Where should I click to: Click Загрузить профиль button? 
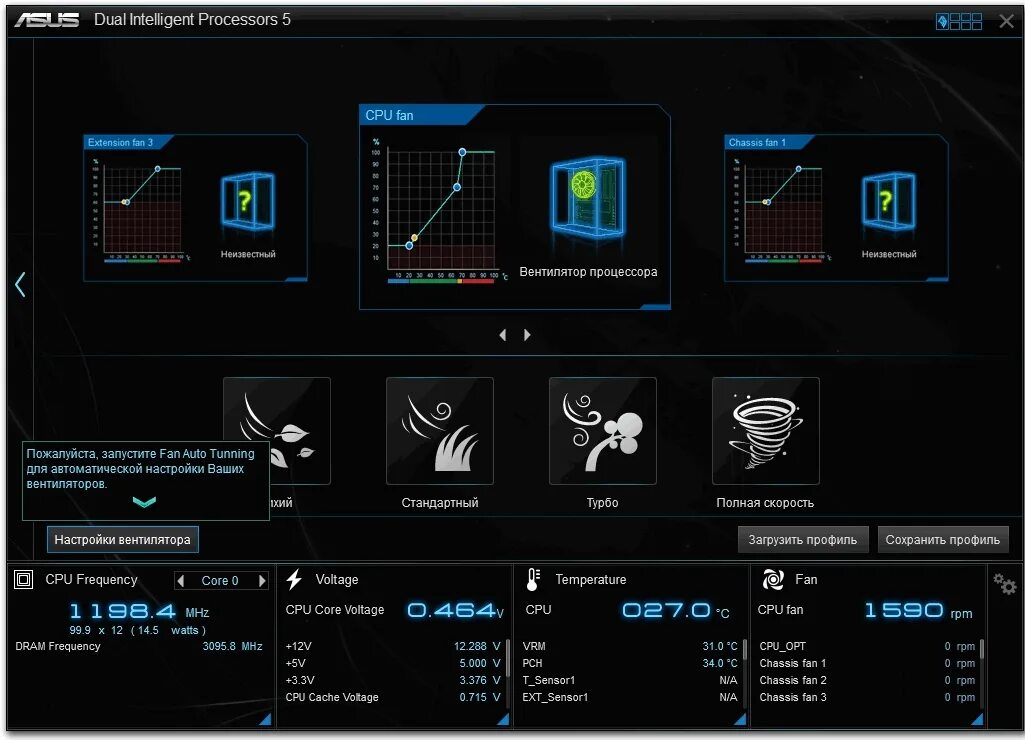tap(803, 540)
